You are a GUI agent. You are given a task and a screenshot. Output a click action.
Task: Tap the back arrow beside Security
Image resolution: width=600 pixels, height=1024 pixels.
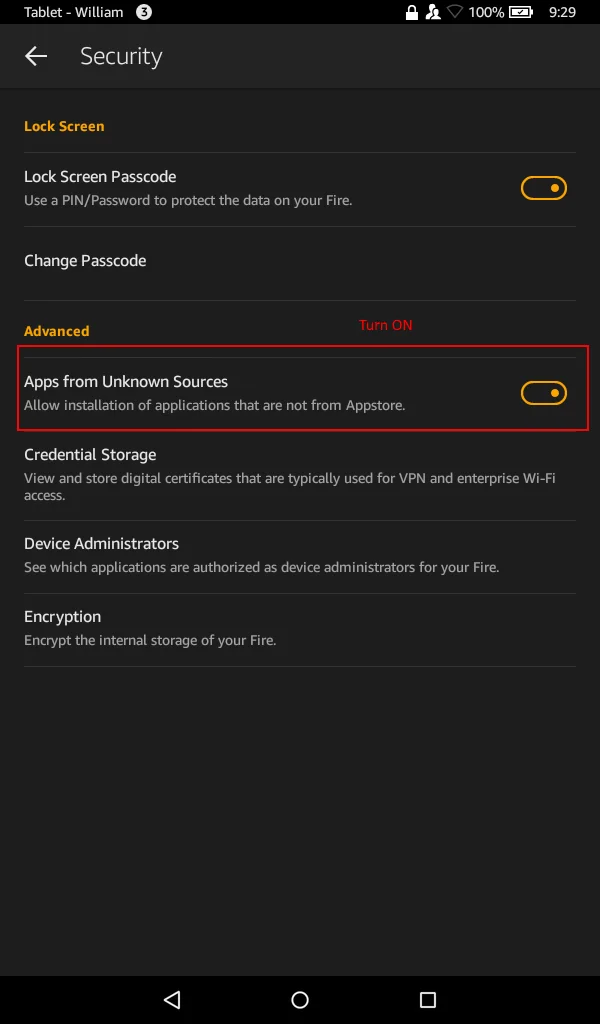tap(36, 56)
